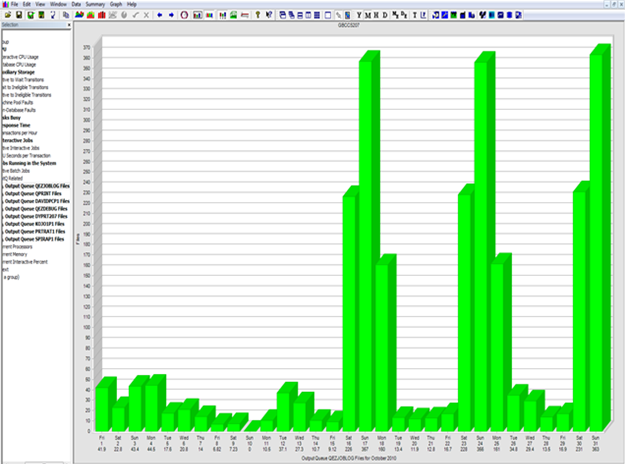Click the blue left arrow icon
This screenshot has height=464, width=625.
point(161,16)
